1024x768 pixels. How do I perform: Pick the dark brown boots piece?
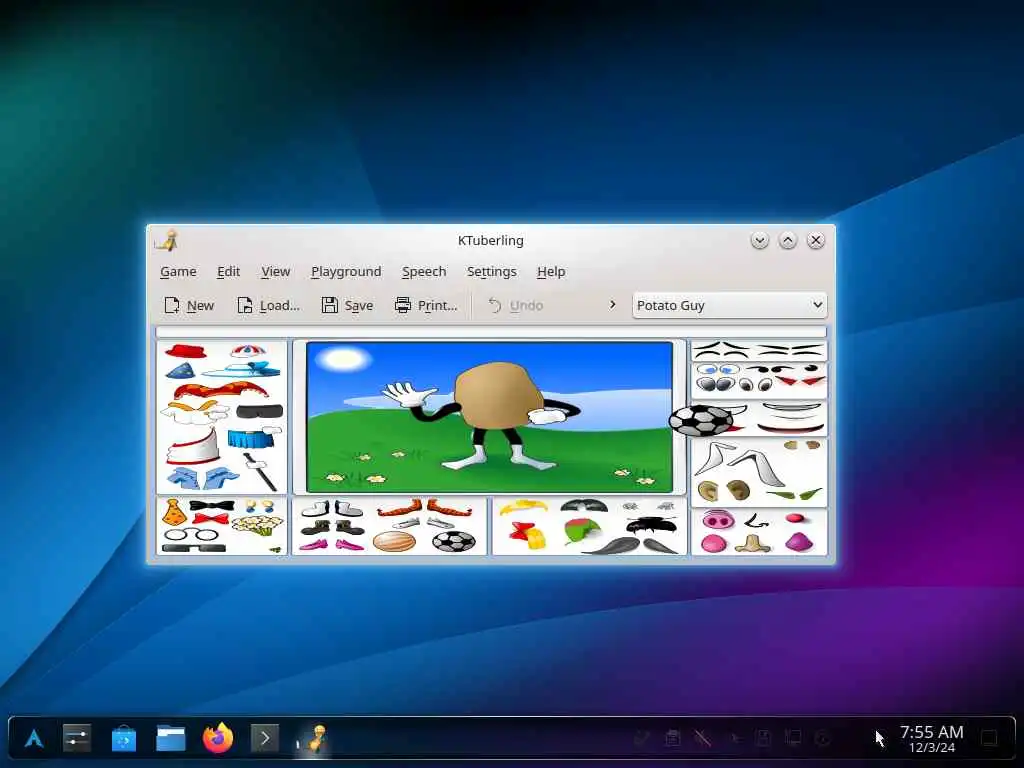pyautogui.click(x=332, y=526)
